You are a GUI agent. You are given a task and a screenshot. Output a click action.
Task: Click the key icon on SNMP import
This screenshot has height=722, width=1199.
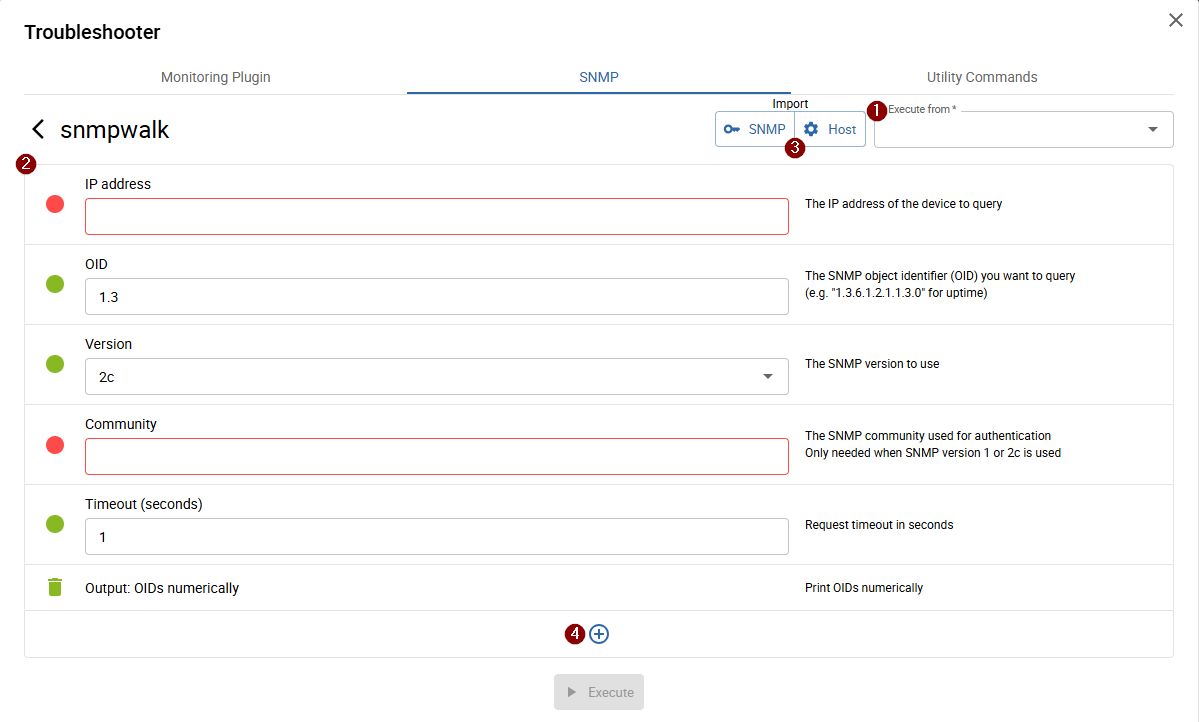(732, 129)
